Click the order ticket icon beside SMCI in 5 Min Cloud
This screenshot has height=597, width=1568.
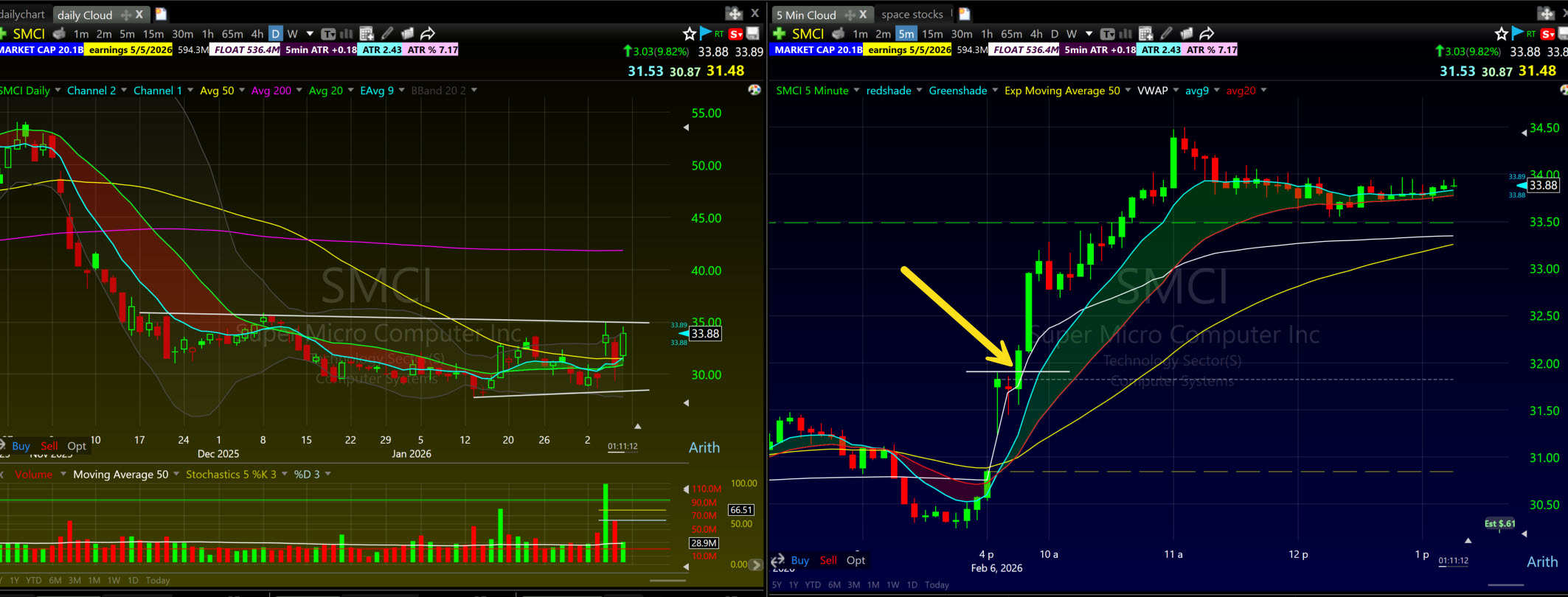tap(839, 33)
